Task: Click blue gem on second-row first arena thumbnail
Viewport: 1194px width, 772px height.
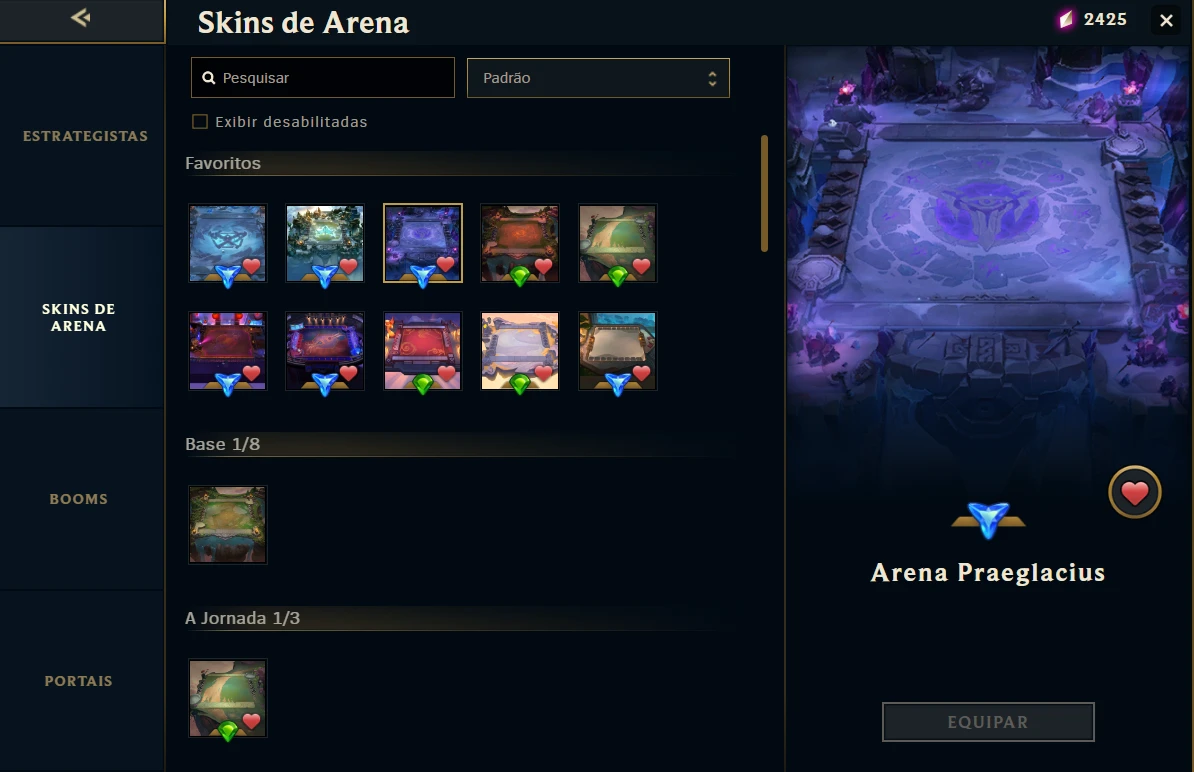Action: (x=228, y=384)
